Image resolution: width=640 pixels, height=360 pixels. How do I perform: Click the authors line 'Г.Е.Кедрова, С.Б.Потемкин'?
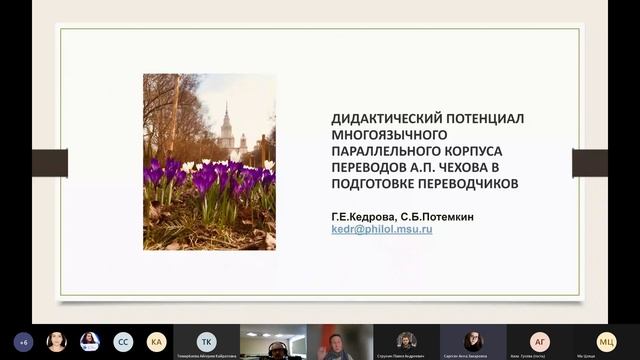[x=402, y=217]
